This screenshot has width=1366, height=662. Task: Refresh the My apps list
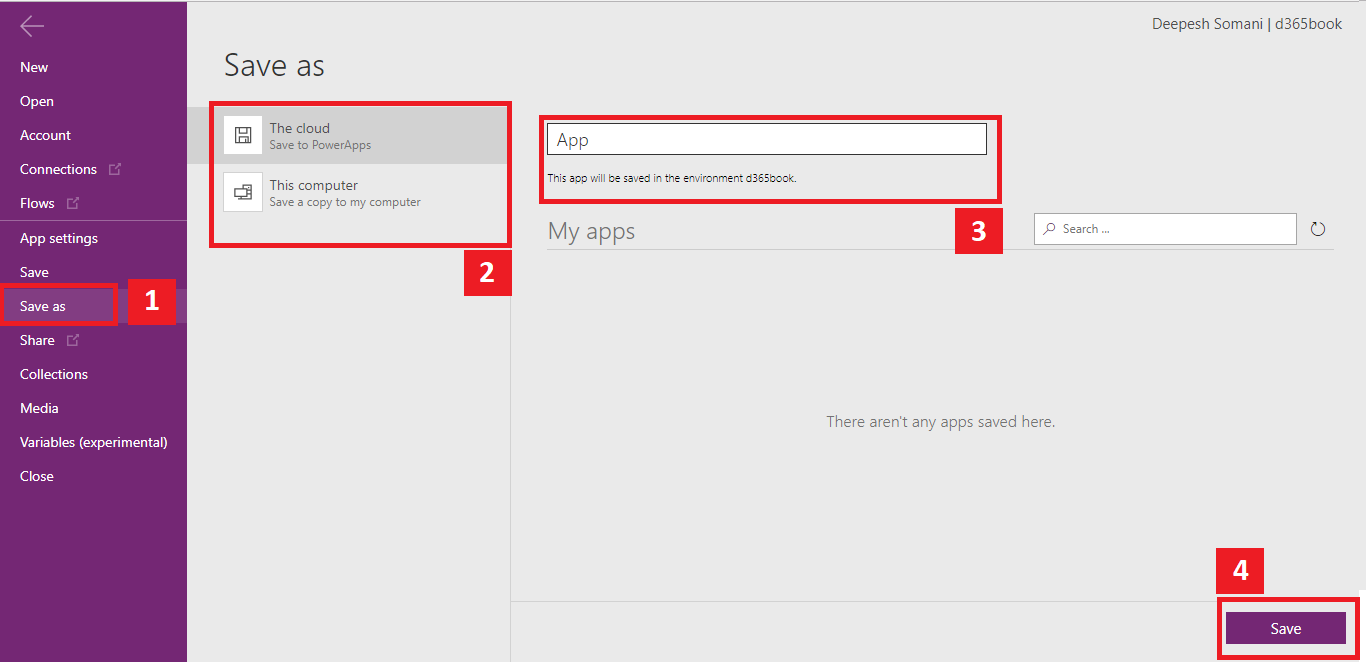click(1318, 229)
